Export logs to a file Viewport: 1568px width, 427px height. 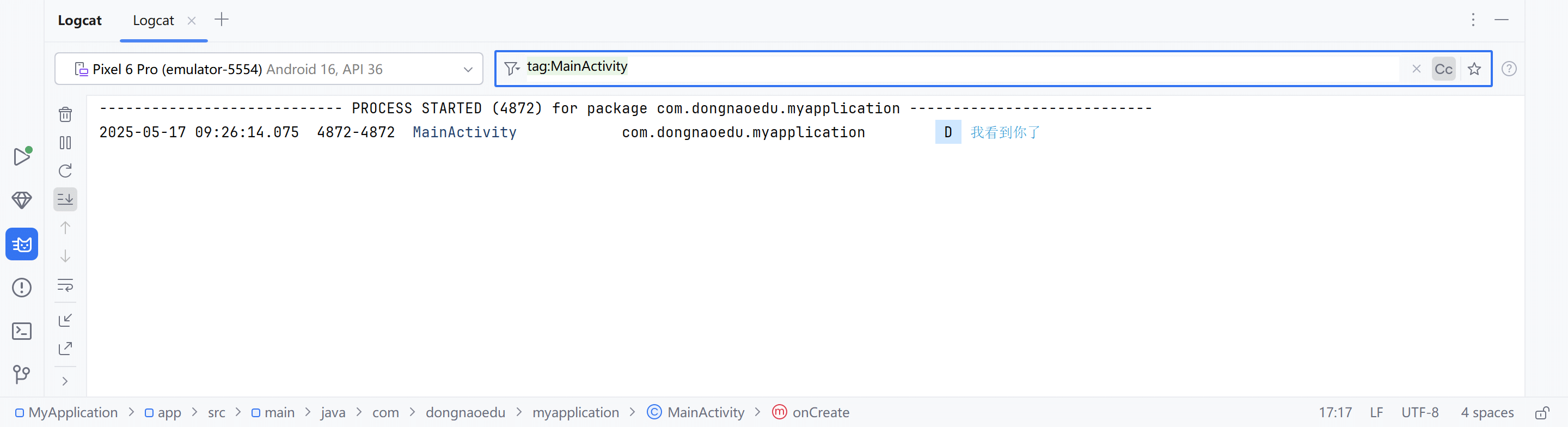click(65, 349)
